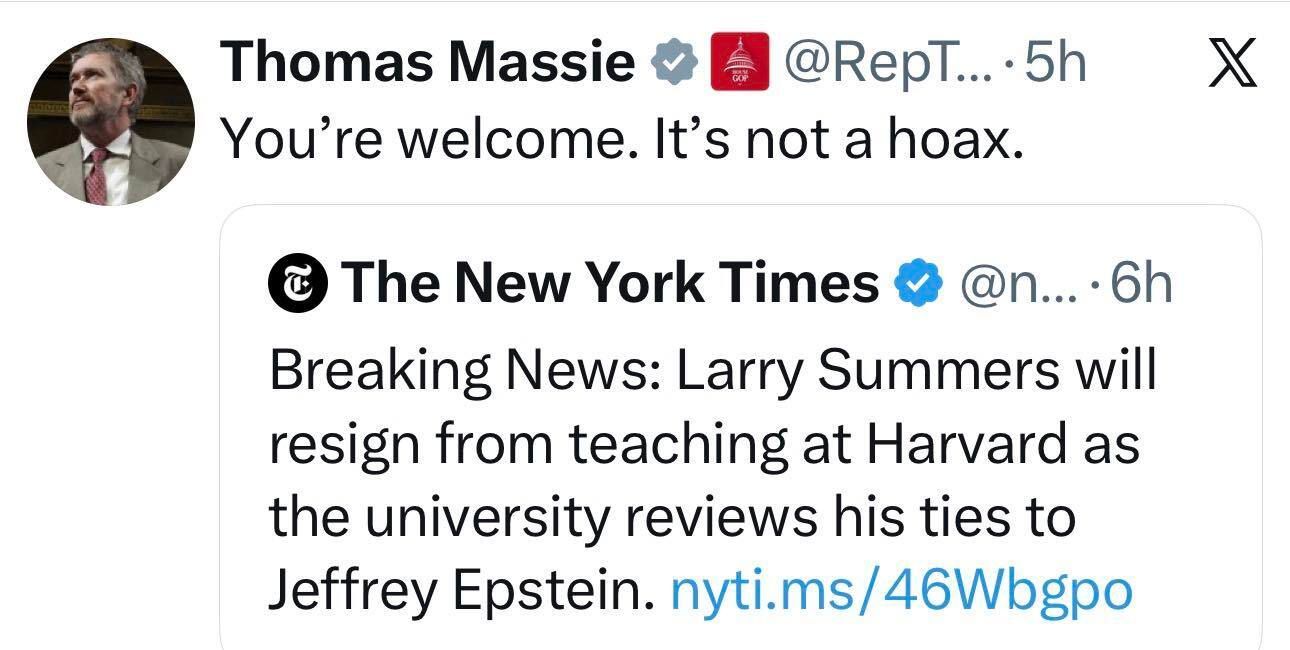1290x650 pixels.
Task: Click "the university reviews his ties to" line
Action: tap(672, 517)
